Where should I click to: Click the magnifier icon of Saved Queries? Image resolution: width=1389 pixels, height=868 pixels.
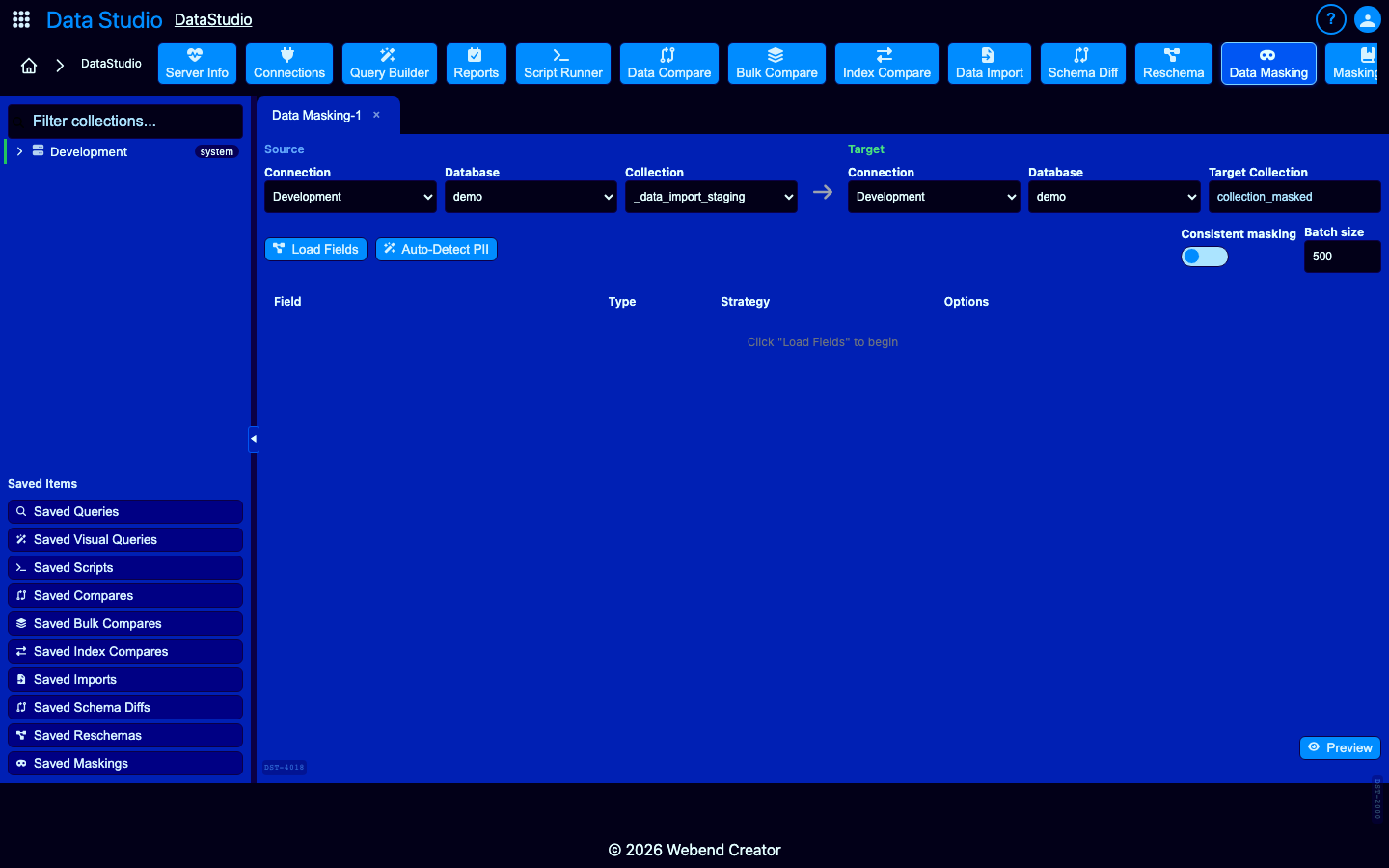[x=21, y=511]
